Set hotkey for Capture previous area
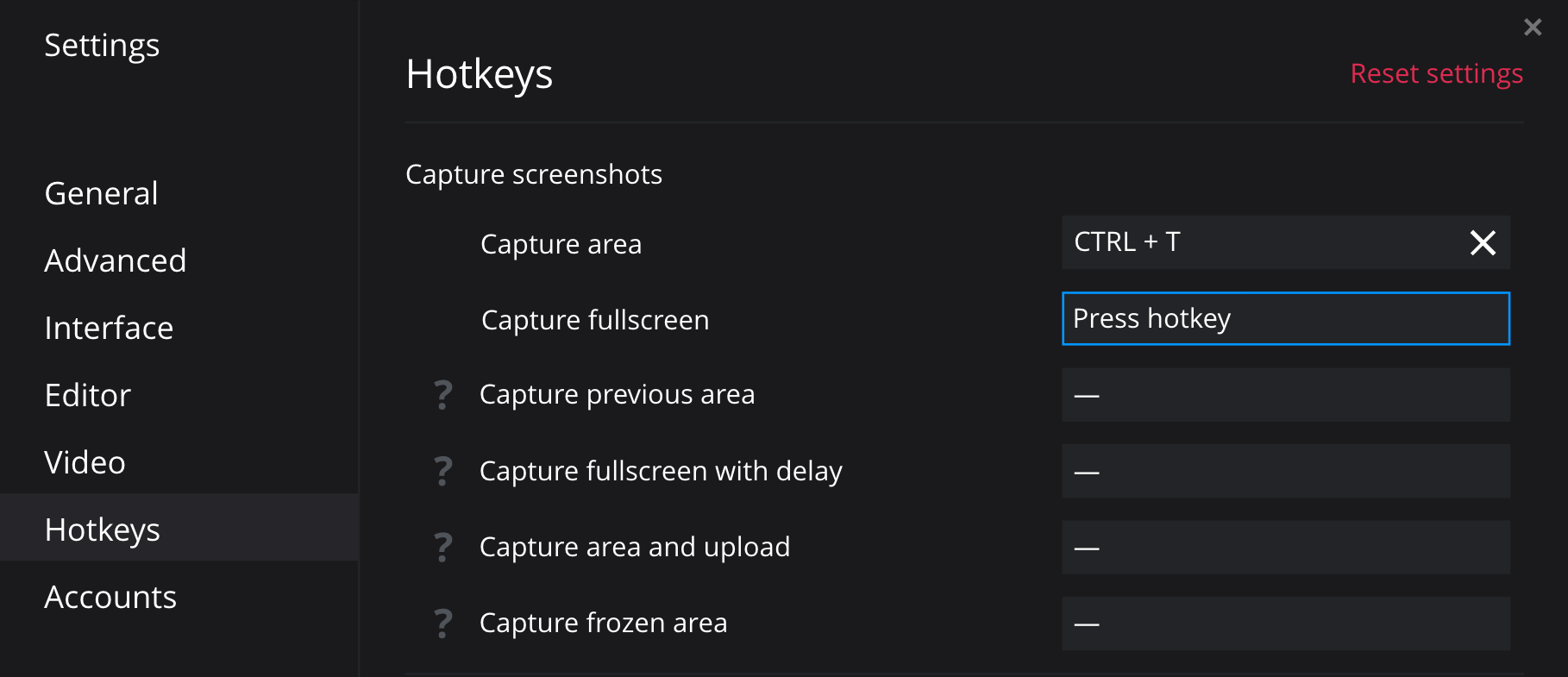The width and height of the screenshot is (1568, 677). point(1285,395)
